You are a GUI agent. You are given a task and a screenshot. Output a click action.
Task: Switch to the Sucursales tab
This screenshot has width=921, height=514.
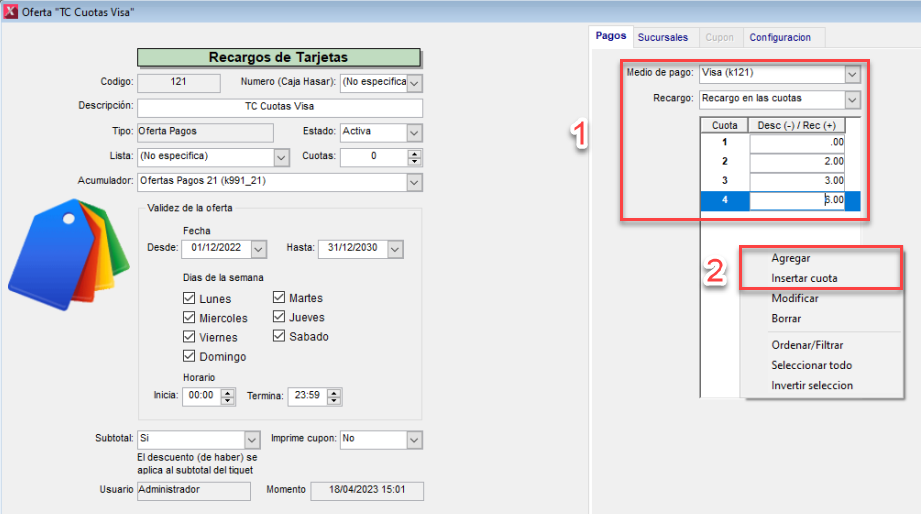coord(663,37)
